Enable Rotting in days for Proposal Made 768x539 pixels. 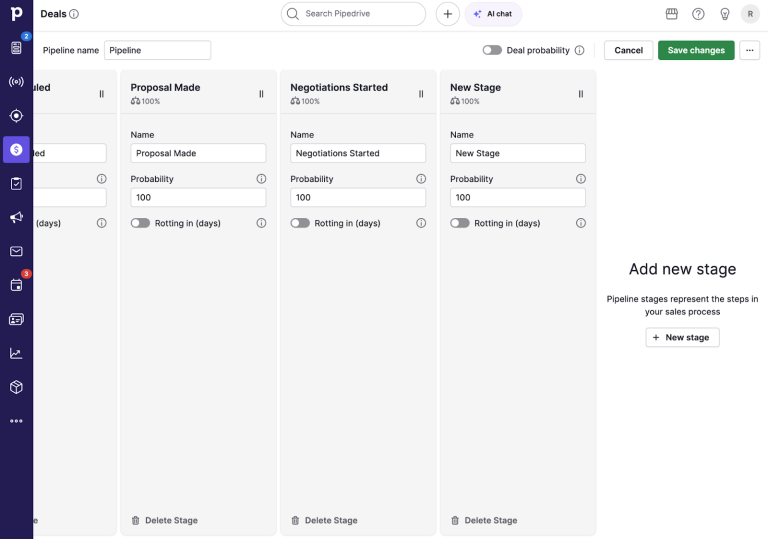click(141, 223)
